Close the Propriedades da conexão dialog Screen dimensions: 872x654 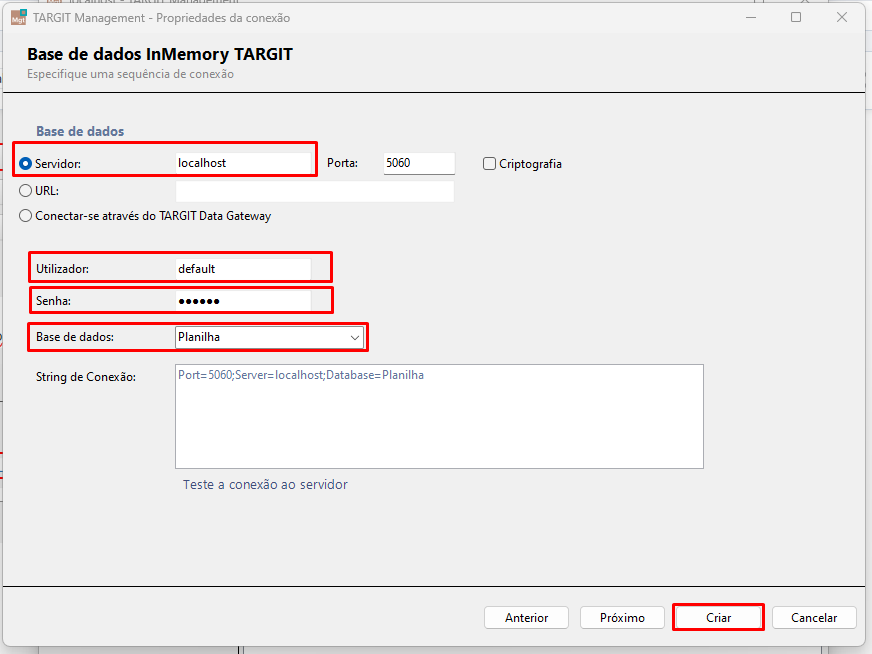tap(842, 18)
